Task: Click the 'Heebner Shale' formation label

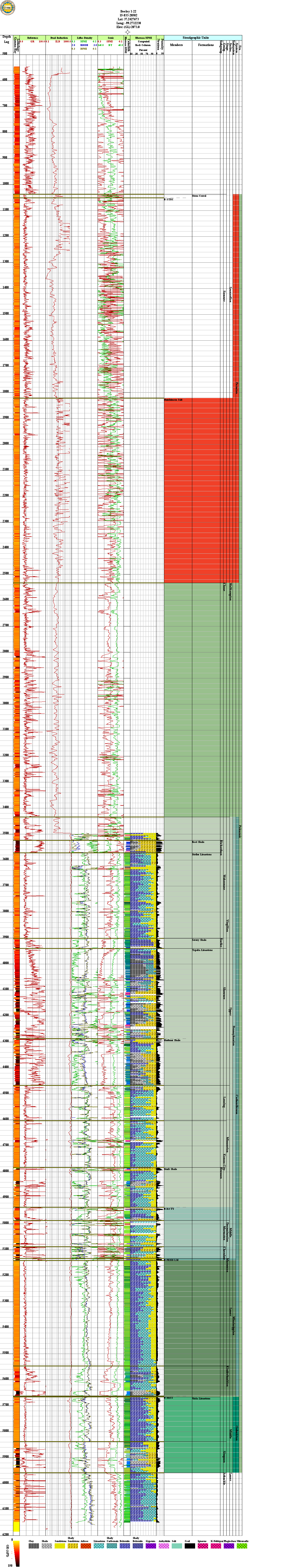Action: (x=172, y=1040)
